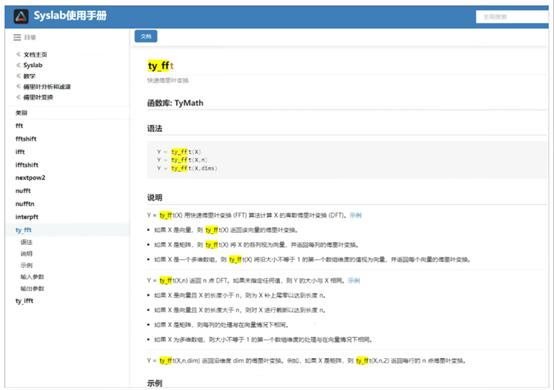Screen dimensions: 554x390
Task: Click the 函数库: TyMath heading
Action: tap(175, 103)
